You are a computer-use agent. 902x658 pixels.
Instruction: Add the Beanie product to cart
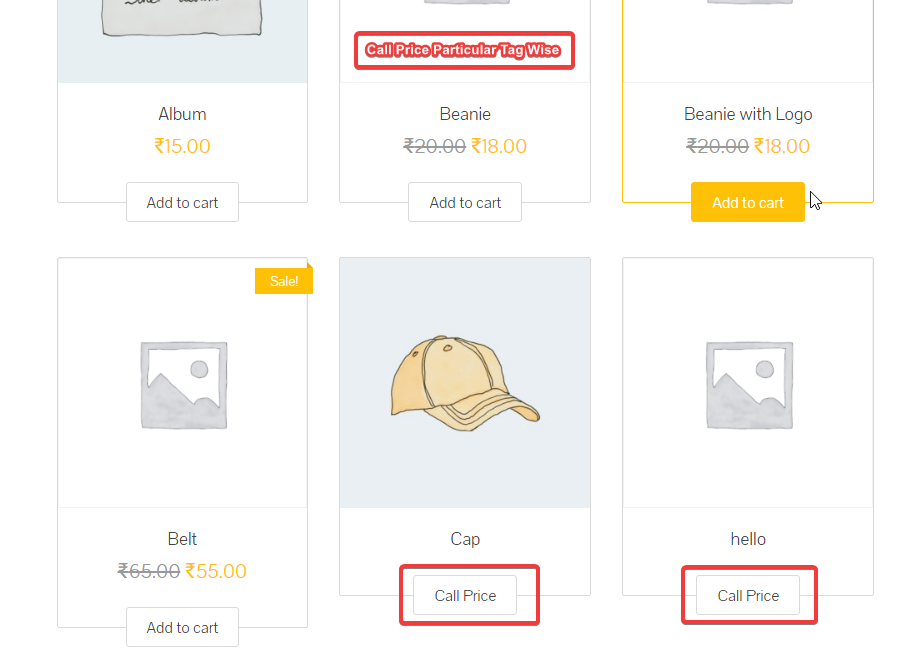465,202
